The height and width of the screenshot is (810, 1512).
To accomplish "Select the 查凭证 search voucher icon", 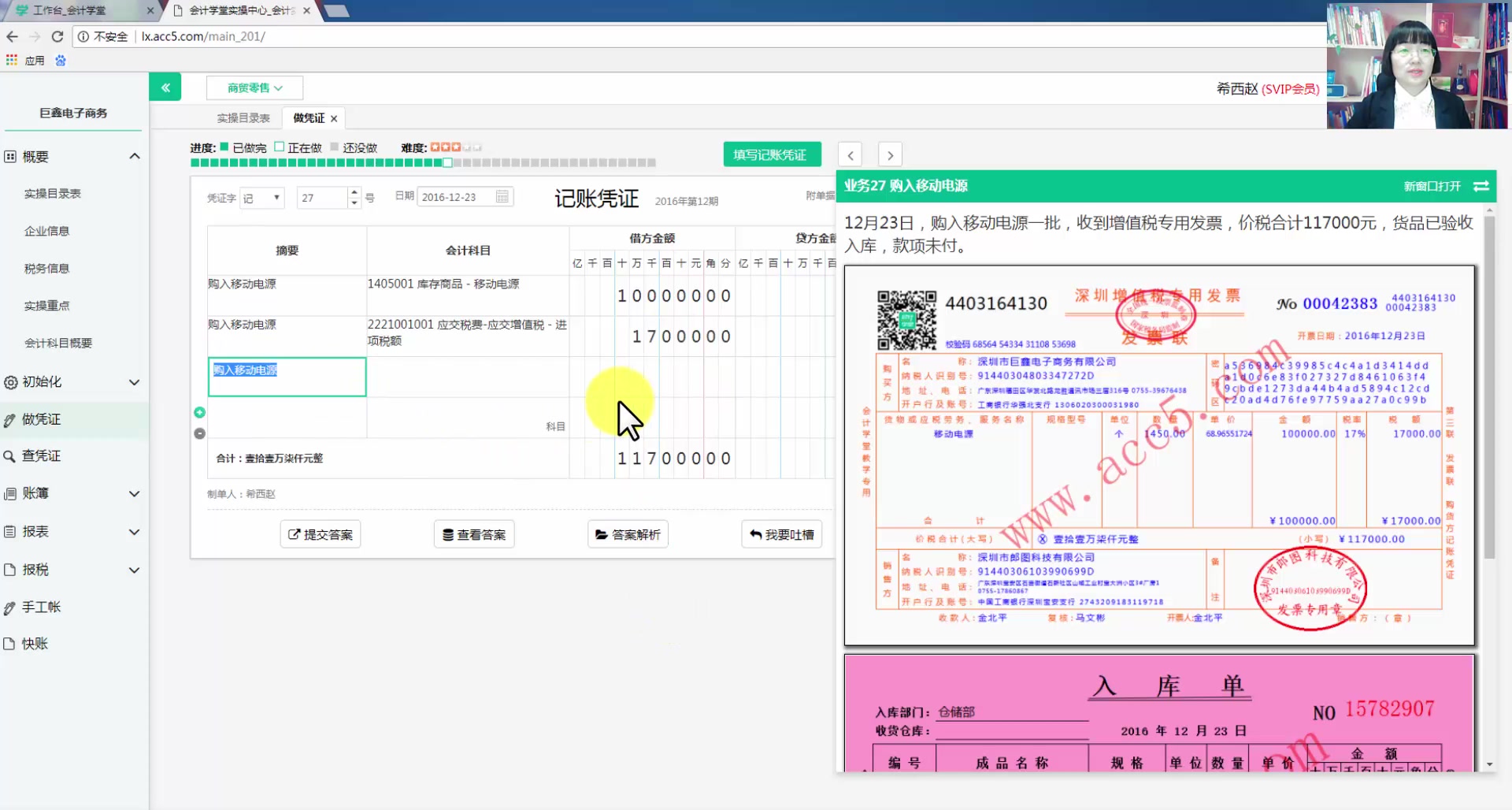I will coord(10,455).
